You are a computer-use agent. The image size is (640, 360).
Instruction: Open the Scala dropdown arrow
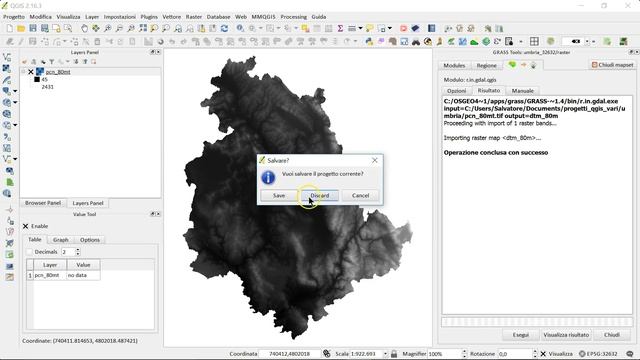click(385, 353)
